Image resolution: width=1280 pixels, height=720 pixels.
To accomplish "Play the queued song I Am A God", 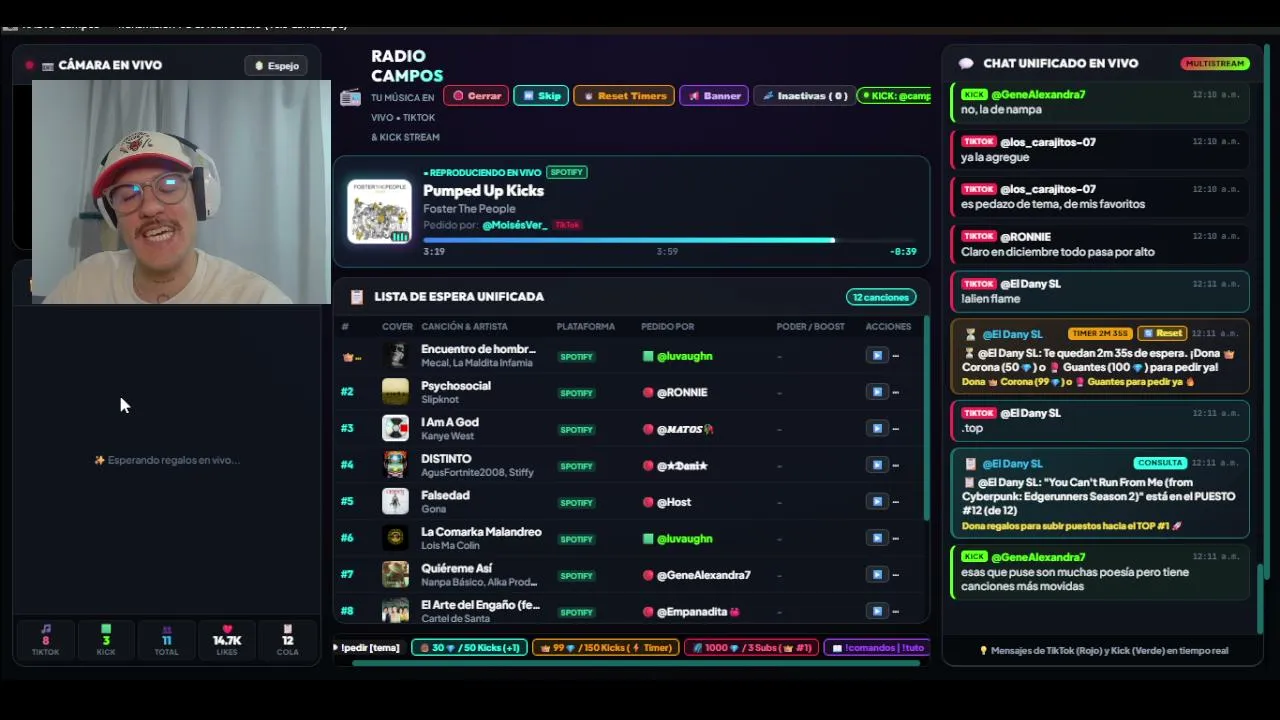I will click(x=877, y=429).
